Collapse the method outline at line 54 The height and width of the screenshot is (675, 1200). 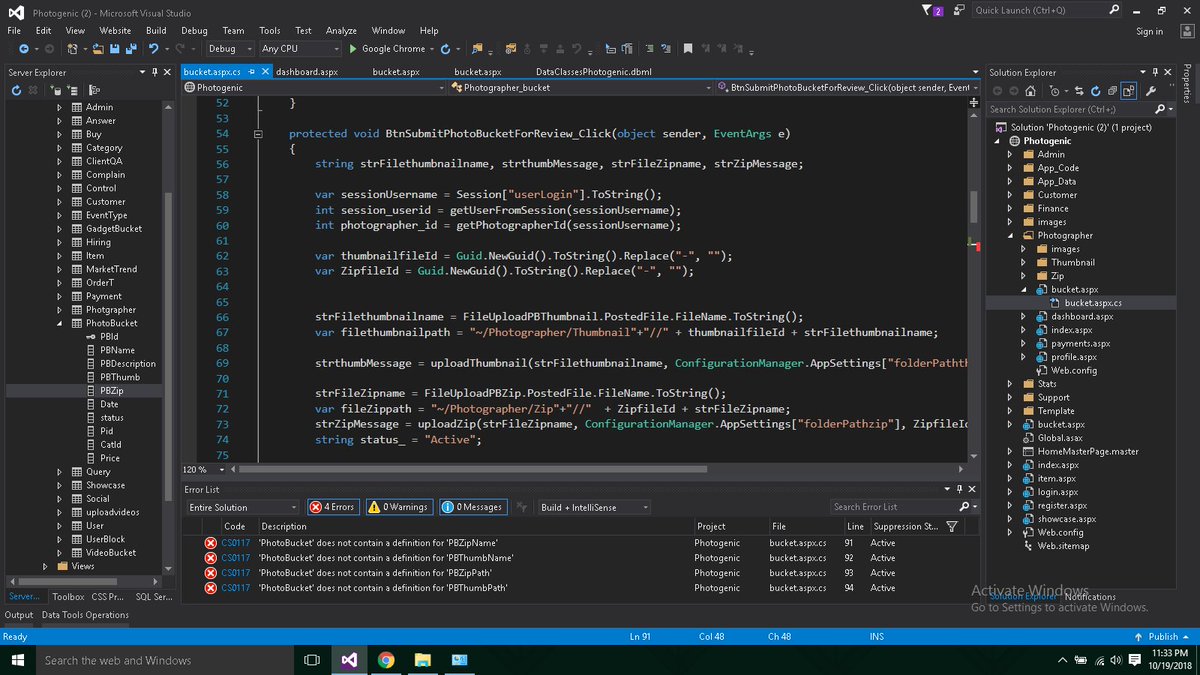(257, 133)
